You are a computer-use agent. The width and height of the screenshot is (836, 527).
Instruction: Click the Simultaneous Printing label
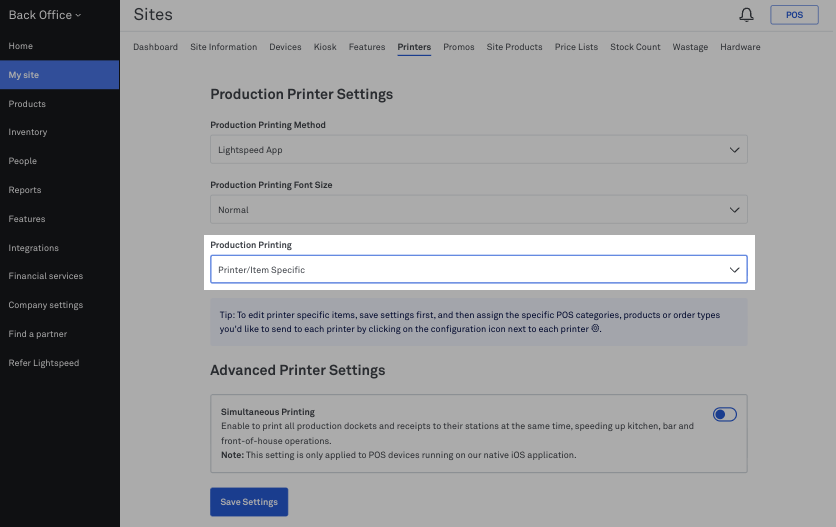[268, 412]
